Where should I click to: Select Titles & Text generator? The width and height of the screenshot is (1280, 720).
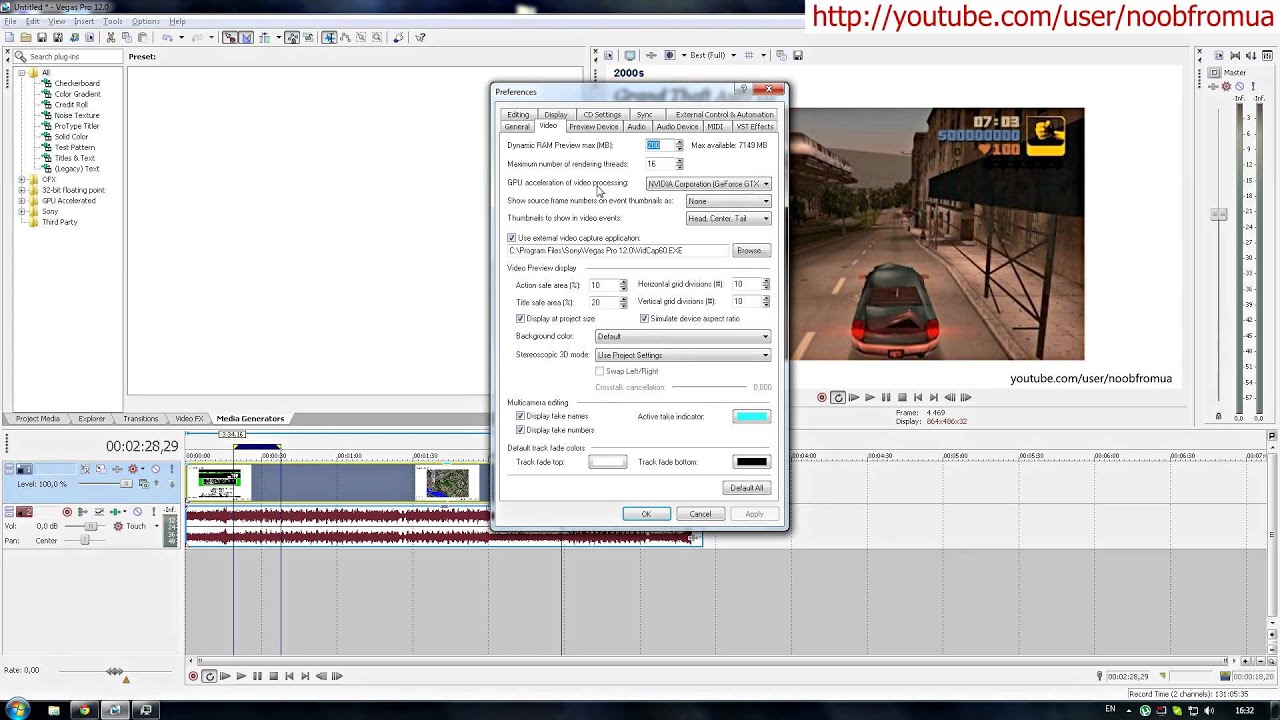pyautogui.click(x=75, y=158)
